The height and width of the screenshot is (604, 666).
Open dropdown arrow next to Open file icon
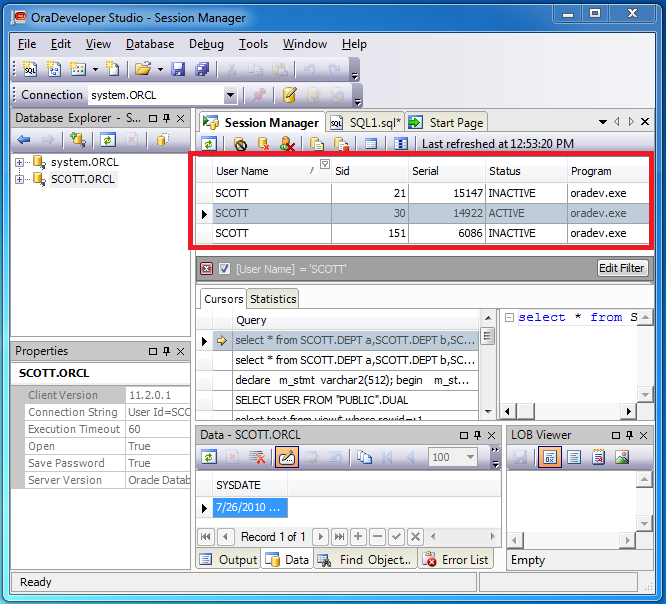click(160, 69)
